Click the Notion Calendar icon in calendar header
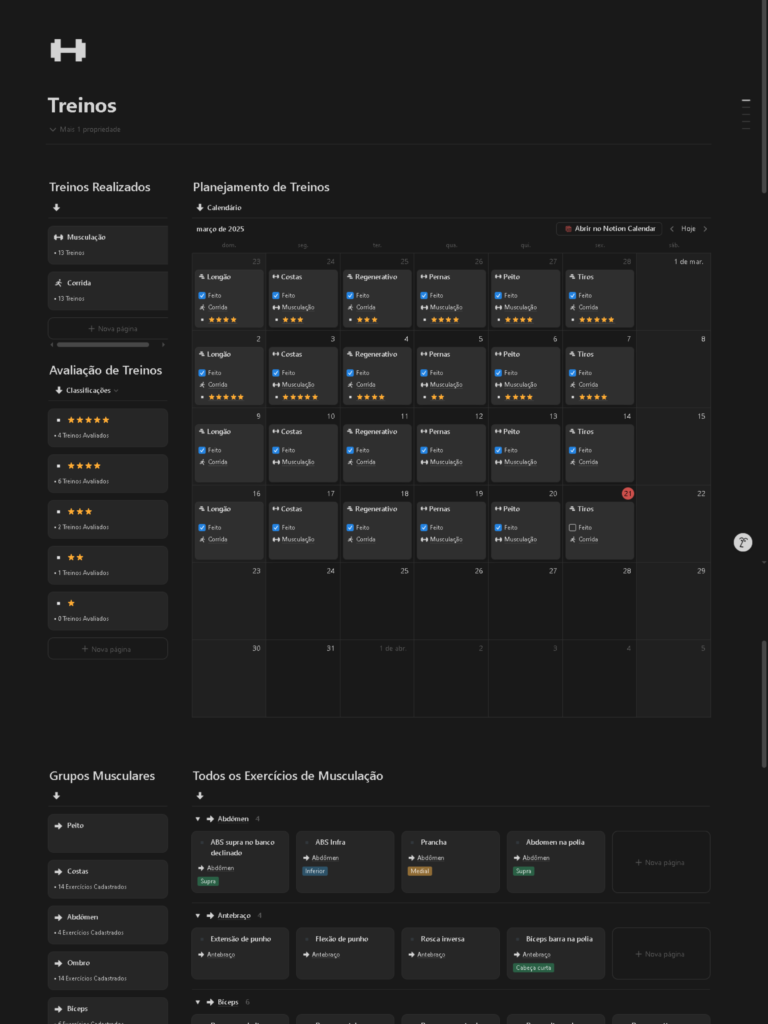Image resolution: width=768 pixels, height=1024 pixels. coord(568,229)
